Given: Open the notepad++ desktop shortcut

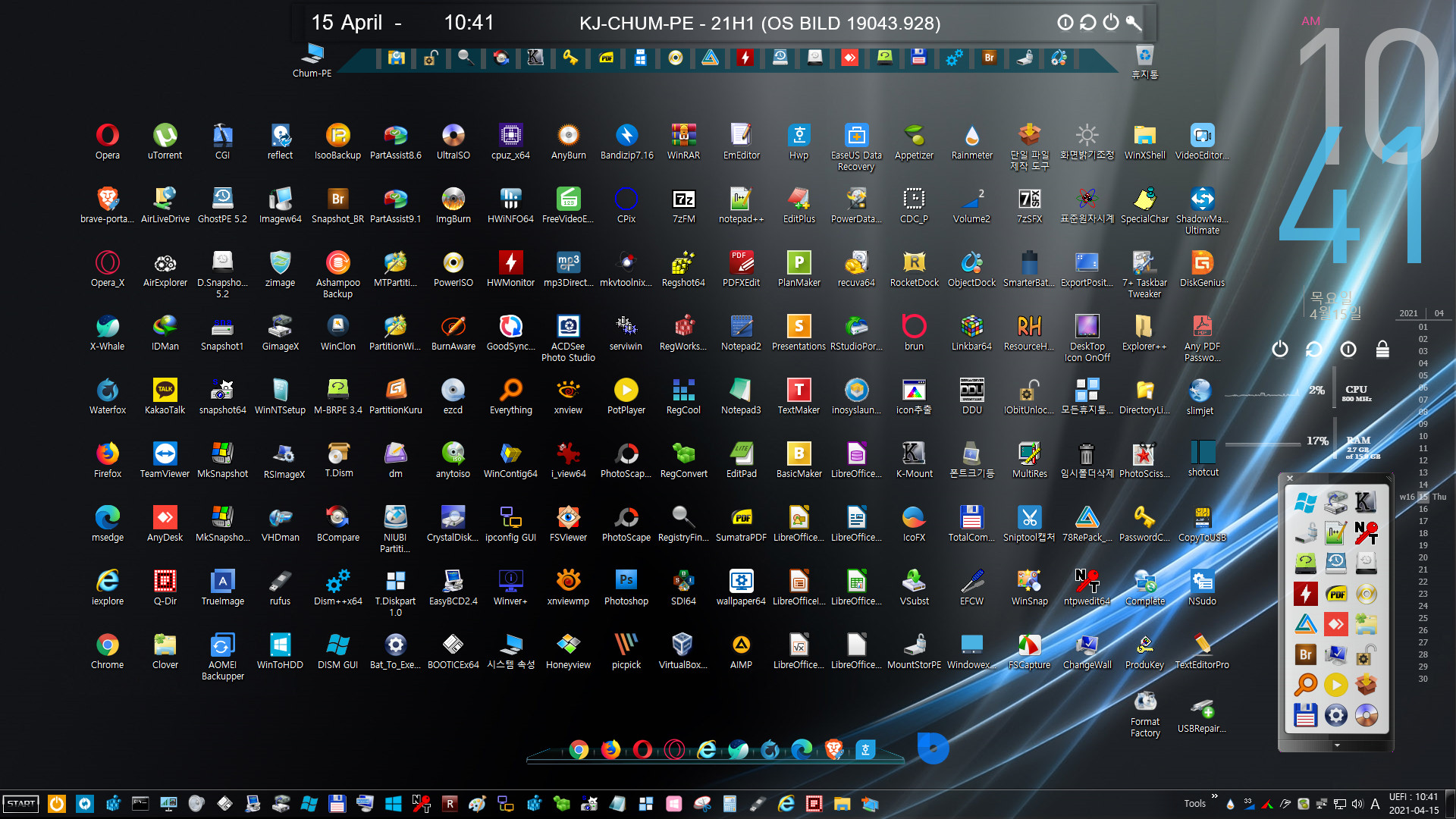Looking at the screenshot, I should (741, 206).
